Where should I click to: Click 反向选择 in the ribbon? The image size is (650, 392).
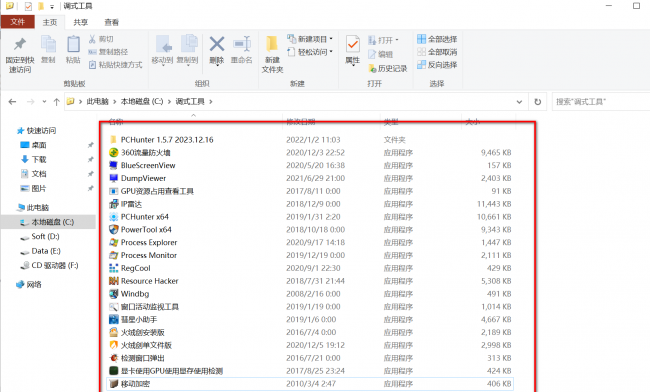pos(437,65)
